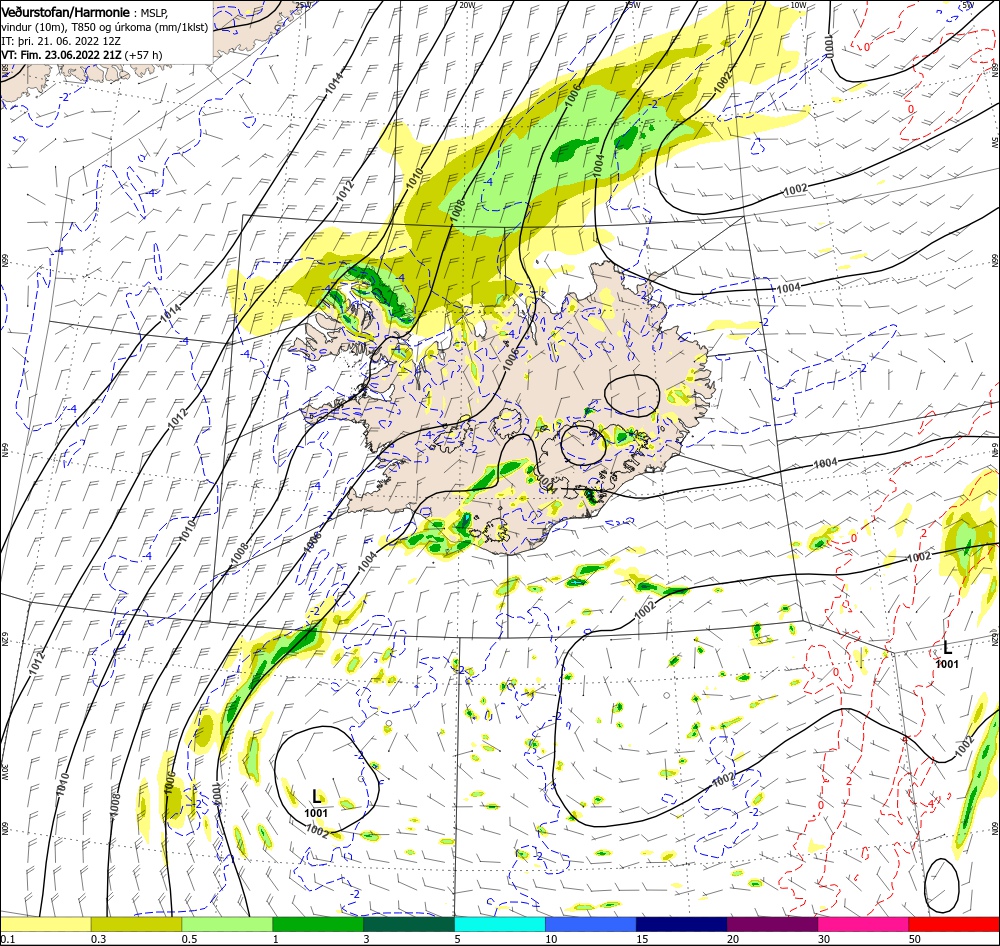Viewport: 1000px width, 946px height.
Task: Select the cyan 5 mm legend segment
Action: point(500,924)
